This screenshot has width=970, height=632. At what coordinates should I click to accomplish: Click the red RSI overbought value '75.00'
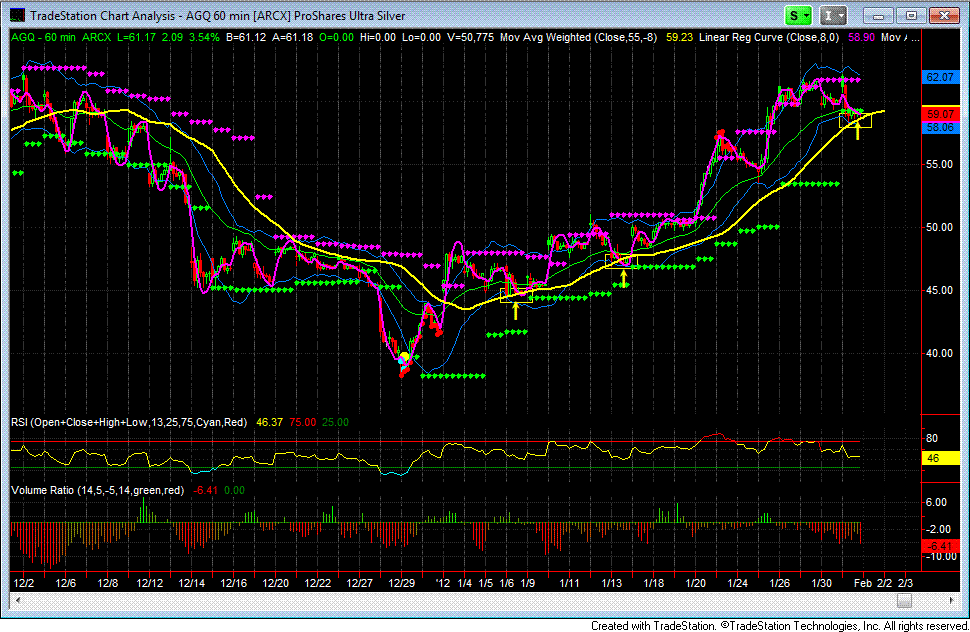coord(303,422)
